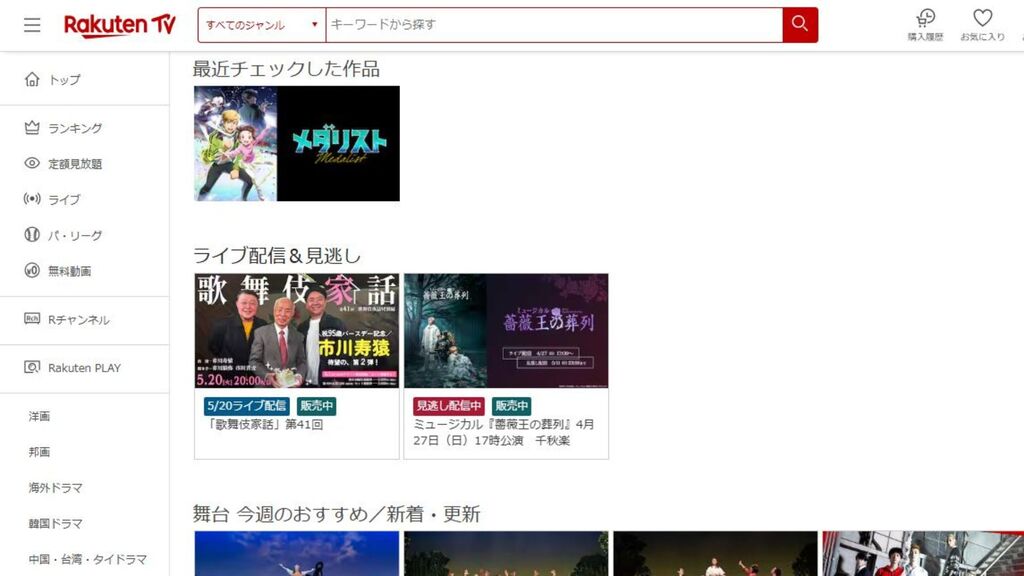Click the baseball icon for パ・リーグ
This screenshot has height=576, width=1024.
(x=32, y=234)
